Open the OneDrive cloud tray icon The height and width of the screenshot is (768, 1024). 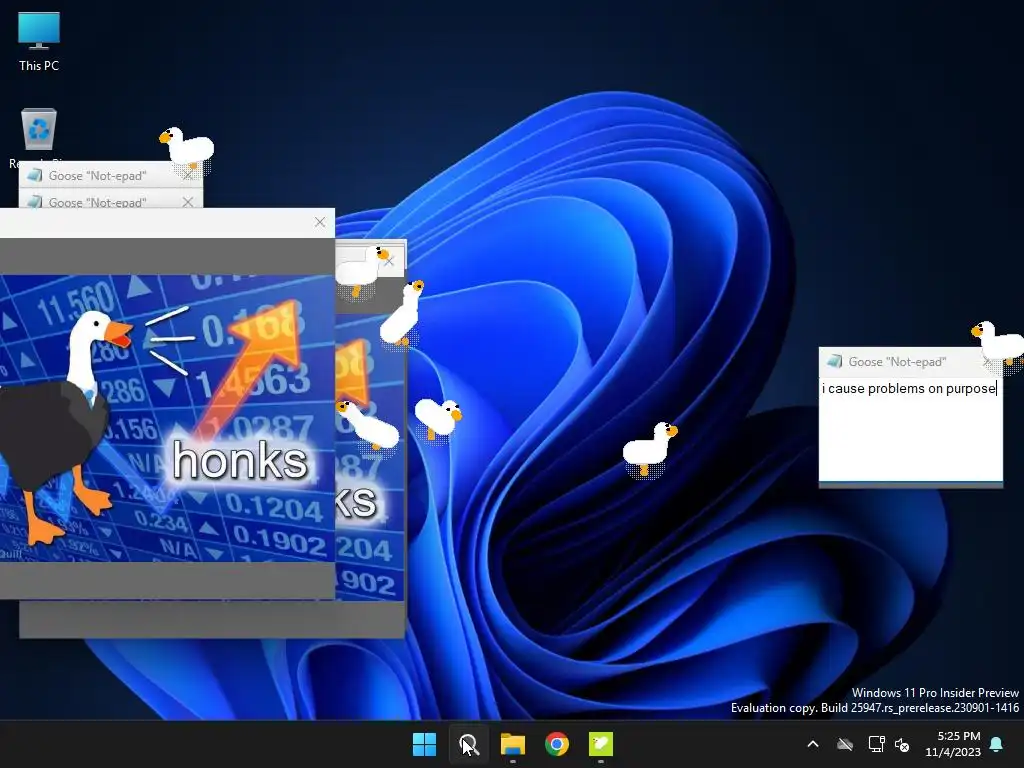[x=845, y=744]
